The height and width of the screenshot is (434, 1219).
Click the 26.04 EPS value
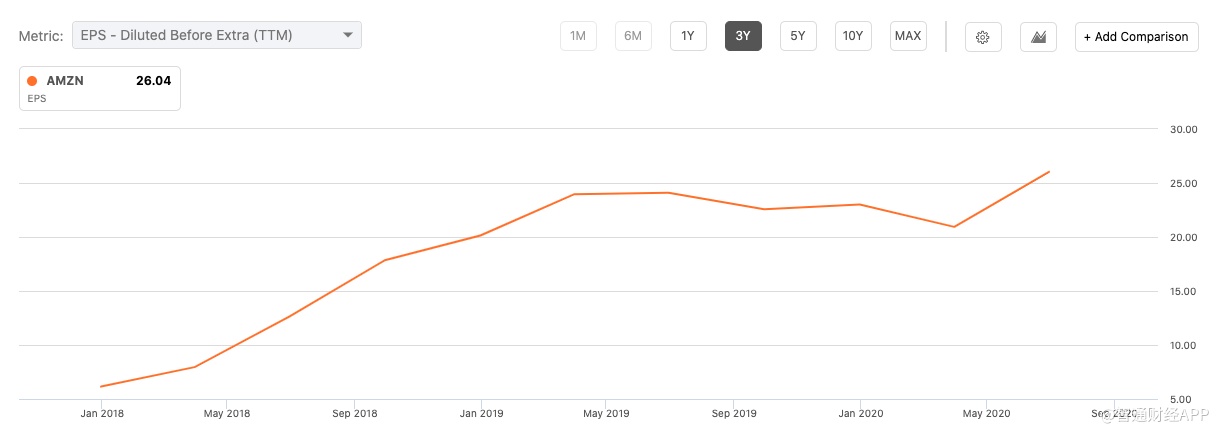click(x=153, y=81)
